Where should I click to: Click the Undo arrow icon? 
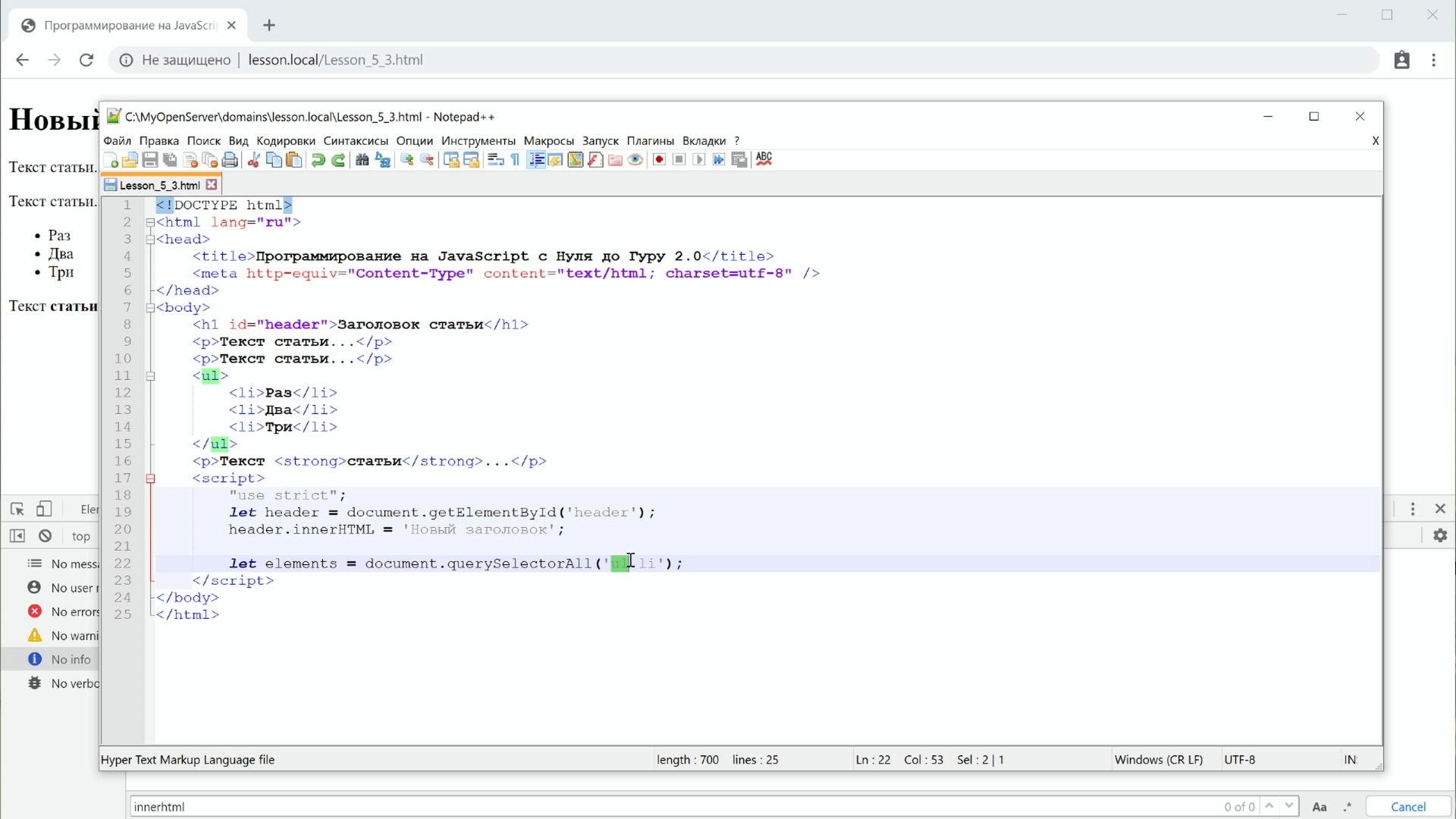pyautogui.click(x=318, y=160)
